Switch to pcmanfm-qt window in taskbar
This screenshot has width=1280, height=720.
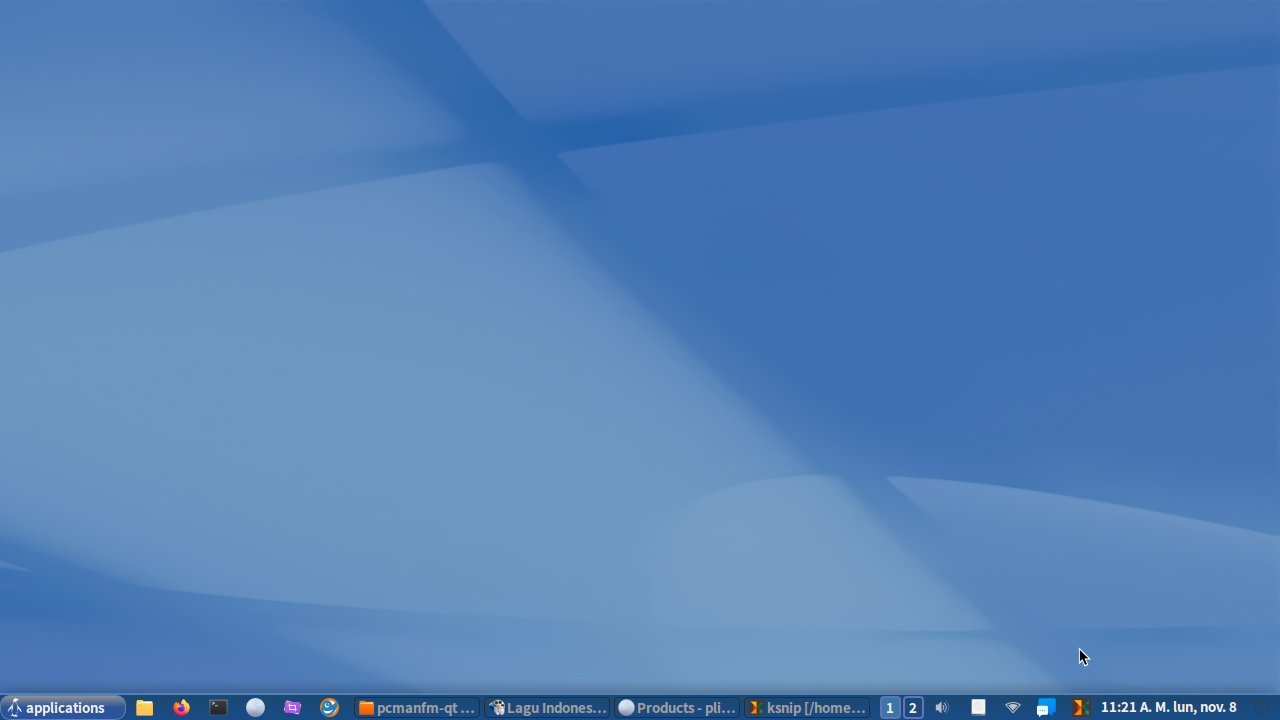[x=417, y=707]
